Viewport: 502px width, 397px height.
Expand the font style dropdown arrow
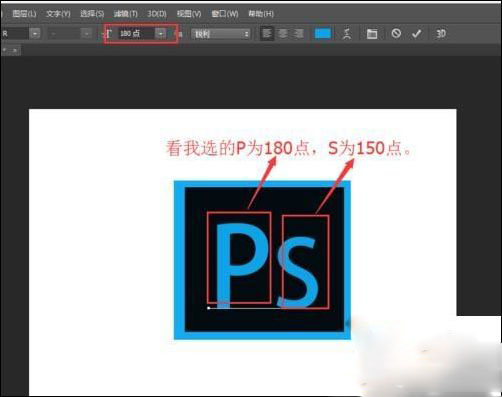coord(86,34)
